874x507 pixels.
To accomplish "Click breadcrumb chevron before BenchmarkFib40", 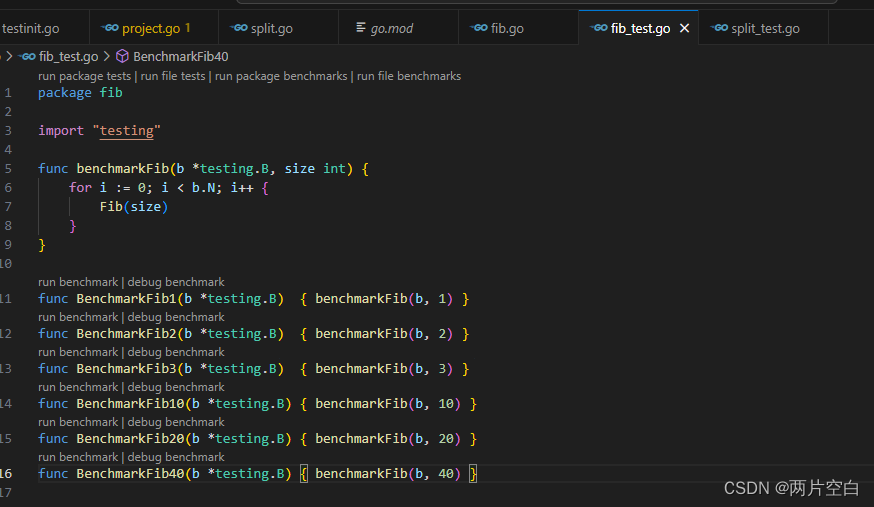I will (x=106, y=56).
